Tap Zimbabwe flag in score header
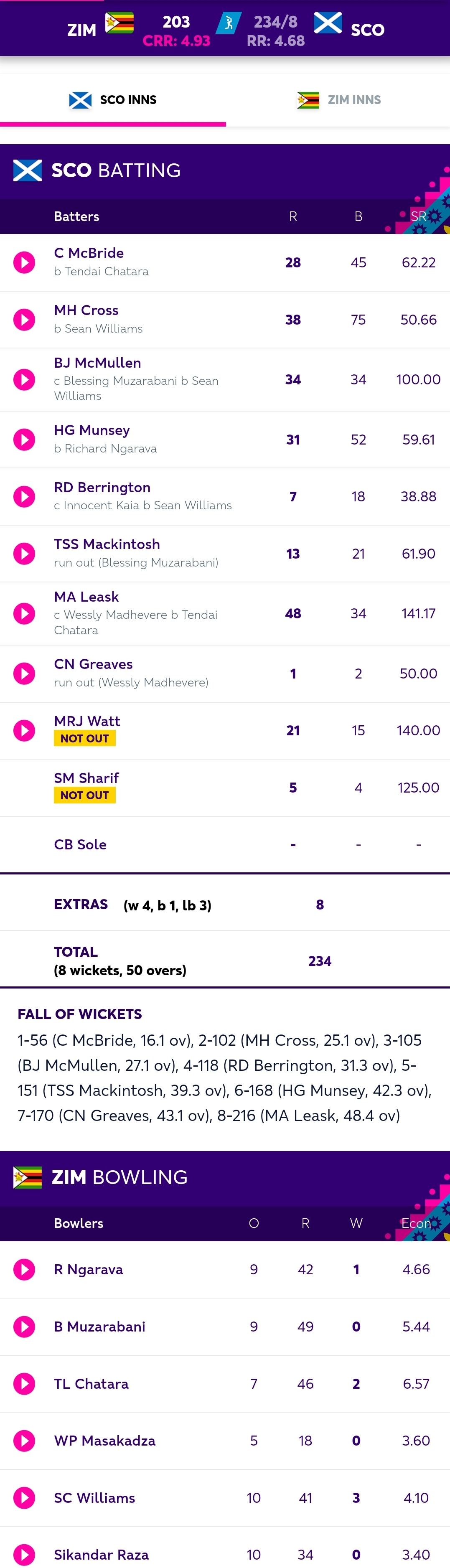Image resolution: width=450 pixels, height=1568 pixels. (119, 23)
